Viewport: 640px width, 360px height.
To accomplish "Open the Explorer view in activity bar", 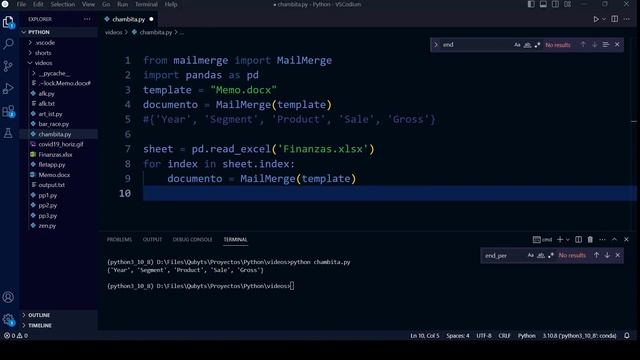I will coord(8,22).
